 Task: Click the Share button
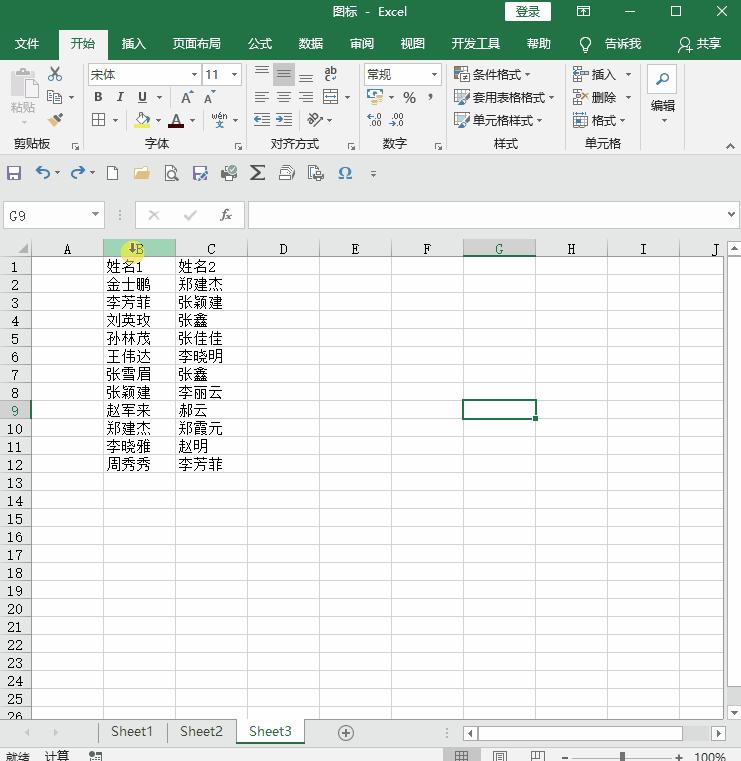(699, 44)
